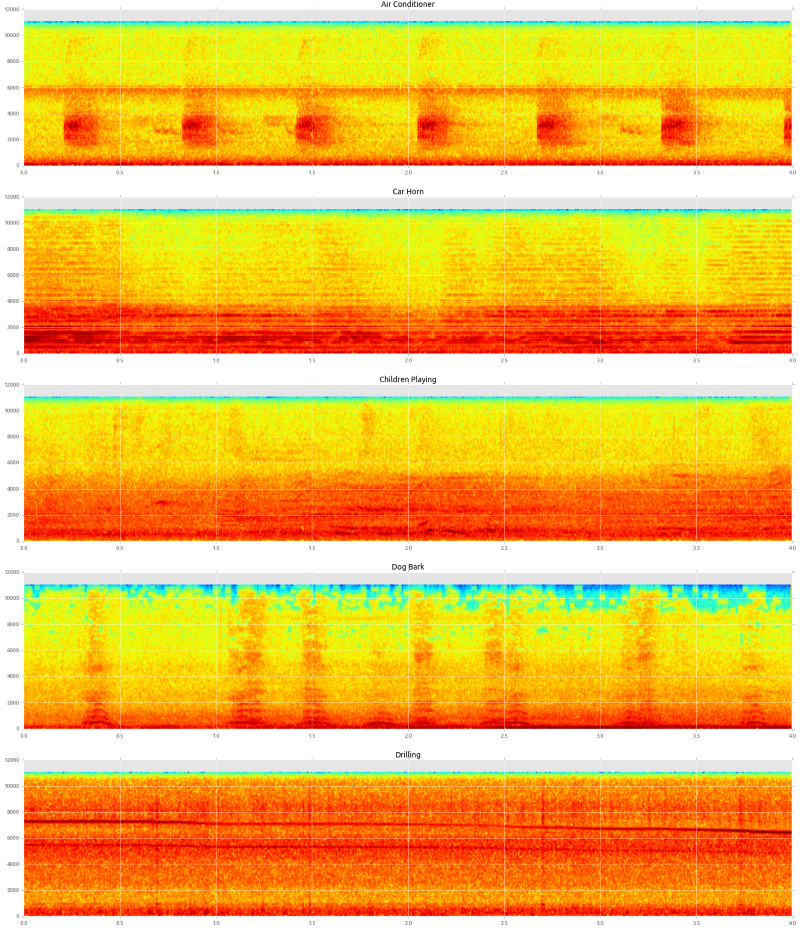This screenshot has height=932, width=800.
Task: Click the 8000 y-axis label on Drilling
Action: 13,812
